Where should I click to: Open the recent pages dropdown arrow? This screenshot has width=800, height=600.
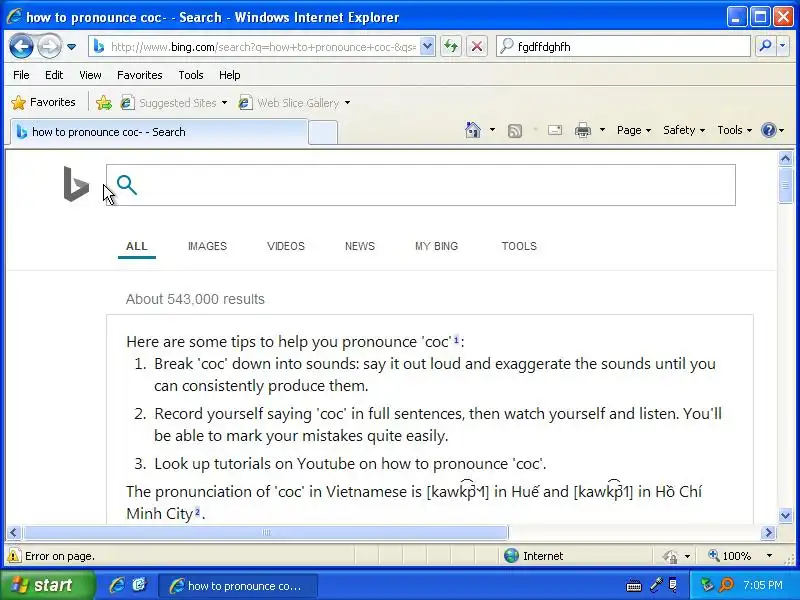click(x=71, y=47)
